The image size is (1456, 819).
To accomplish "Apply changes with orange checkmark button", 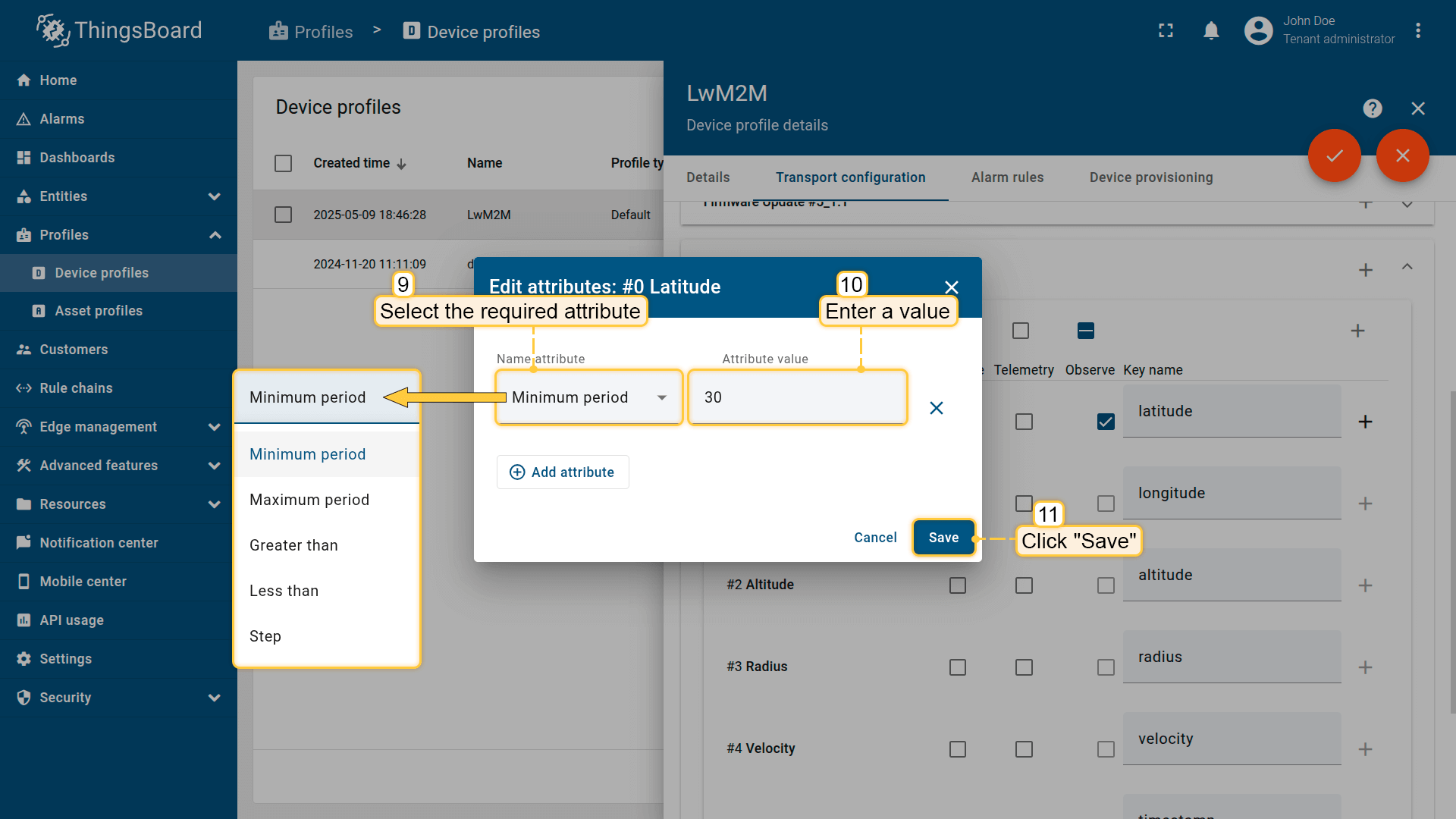I will click(x=1334, y=155).
